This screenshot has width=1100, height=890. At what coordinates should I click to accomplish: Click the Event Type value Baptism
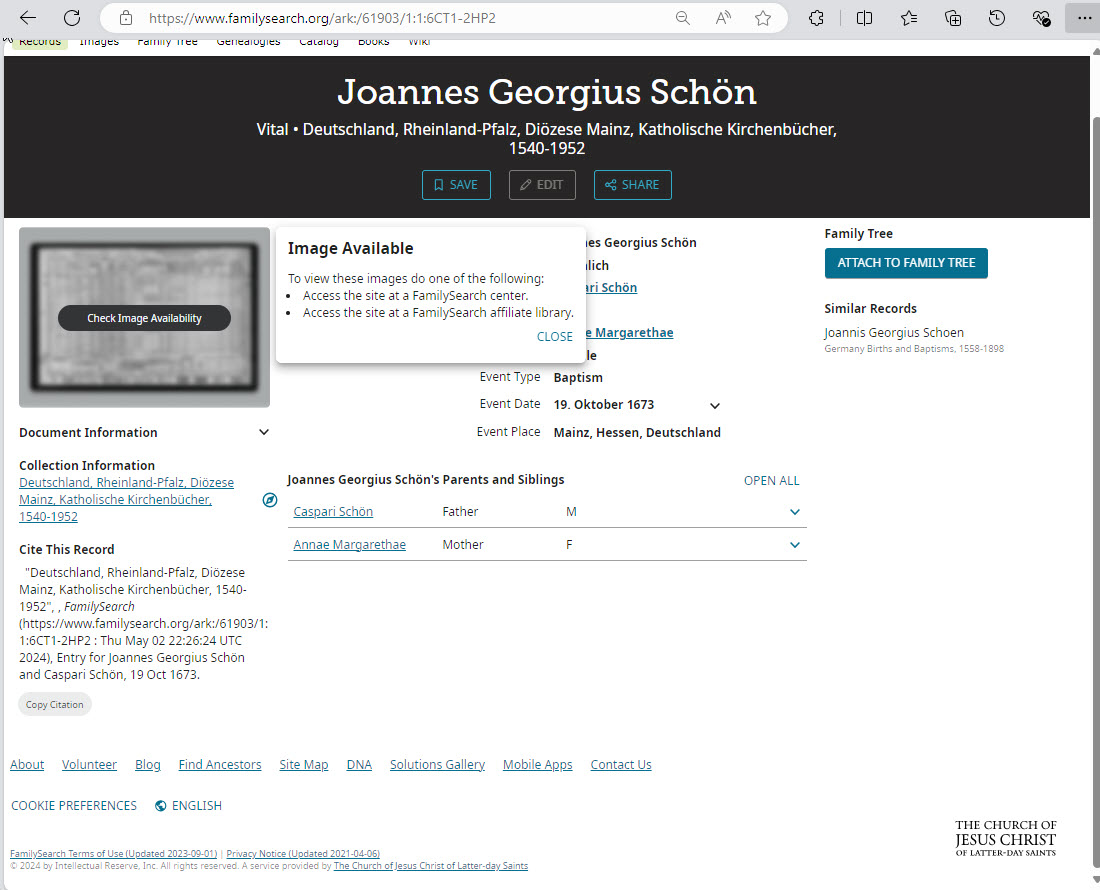[578, 378]
